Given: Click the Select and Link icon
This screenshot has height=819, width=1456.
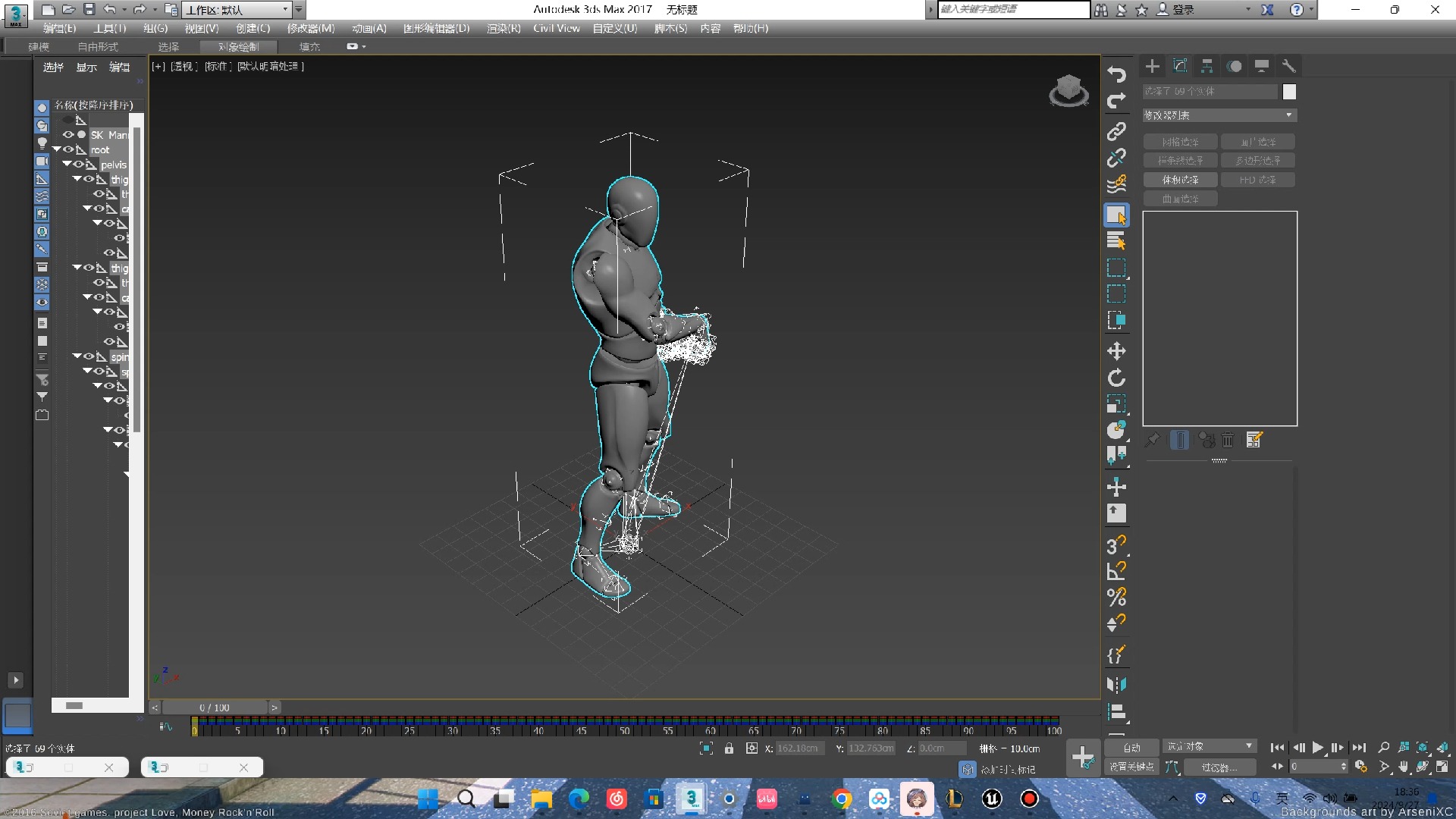Looking at the screenshot, I should (x=1116, y=131).
